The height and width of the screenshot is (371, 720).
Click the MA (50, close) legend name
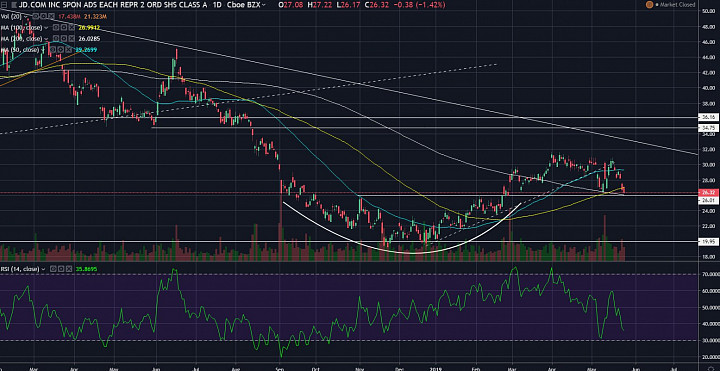tap(20, 50)
